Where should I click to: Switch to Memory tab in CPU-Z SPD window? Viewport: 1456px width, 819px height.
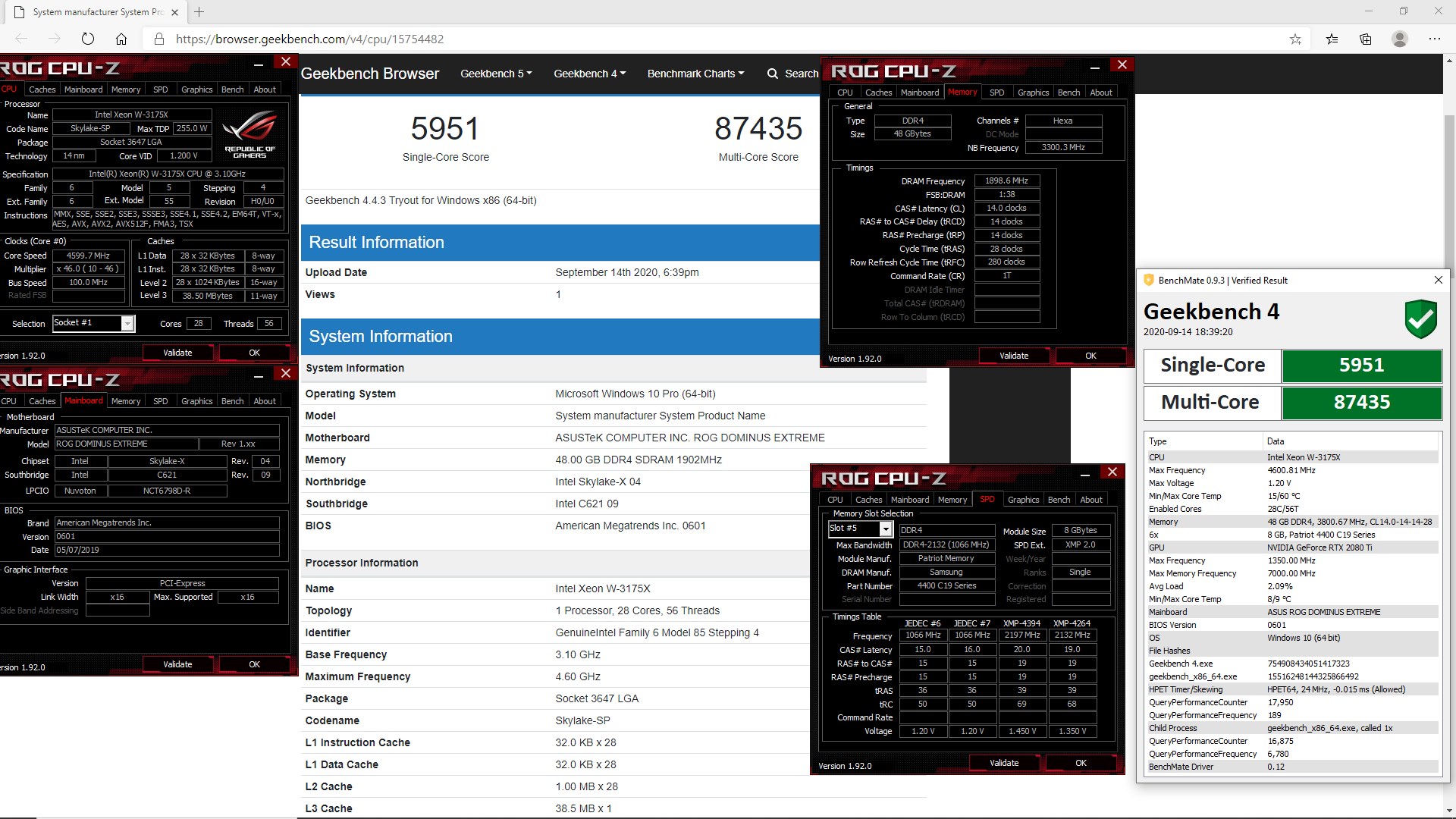coord(952,500)
